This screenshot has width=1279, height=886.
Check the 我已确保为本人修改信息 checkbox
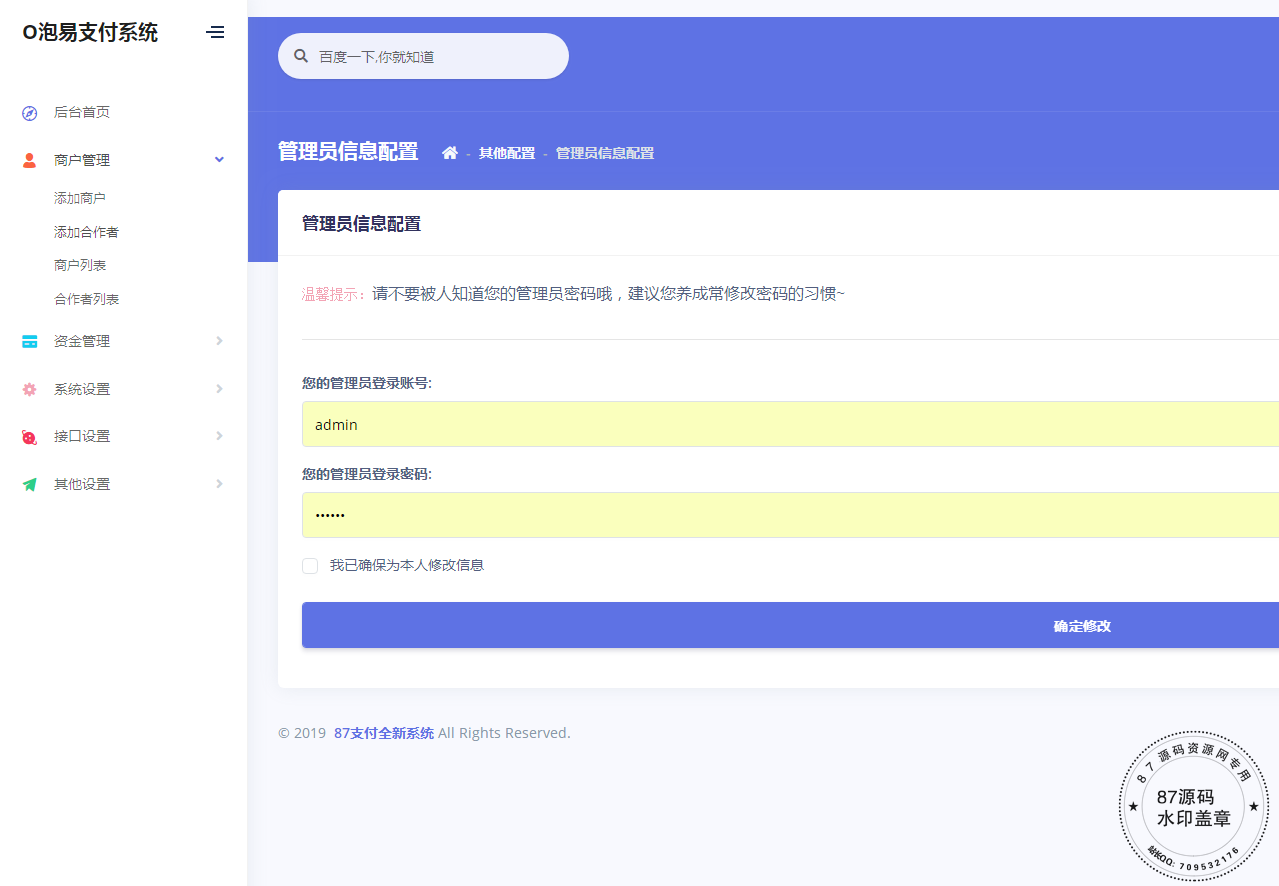(x=310, y=566)
